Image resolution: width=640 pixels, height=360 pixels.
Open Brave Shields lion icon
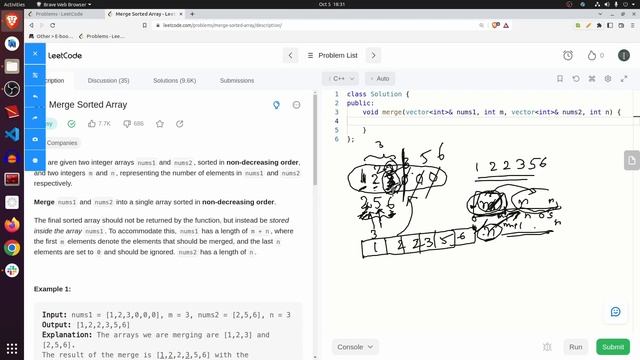495,25
